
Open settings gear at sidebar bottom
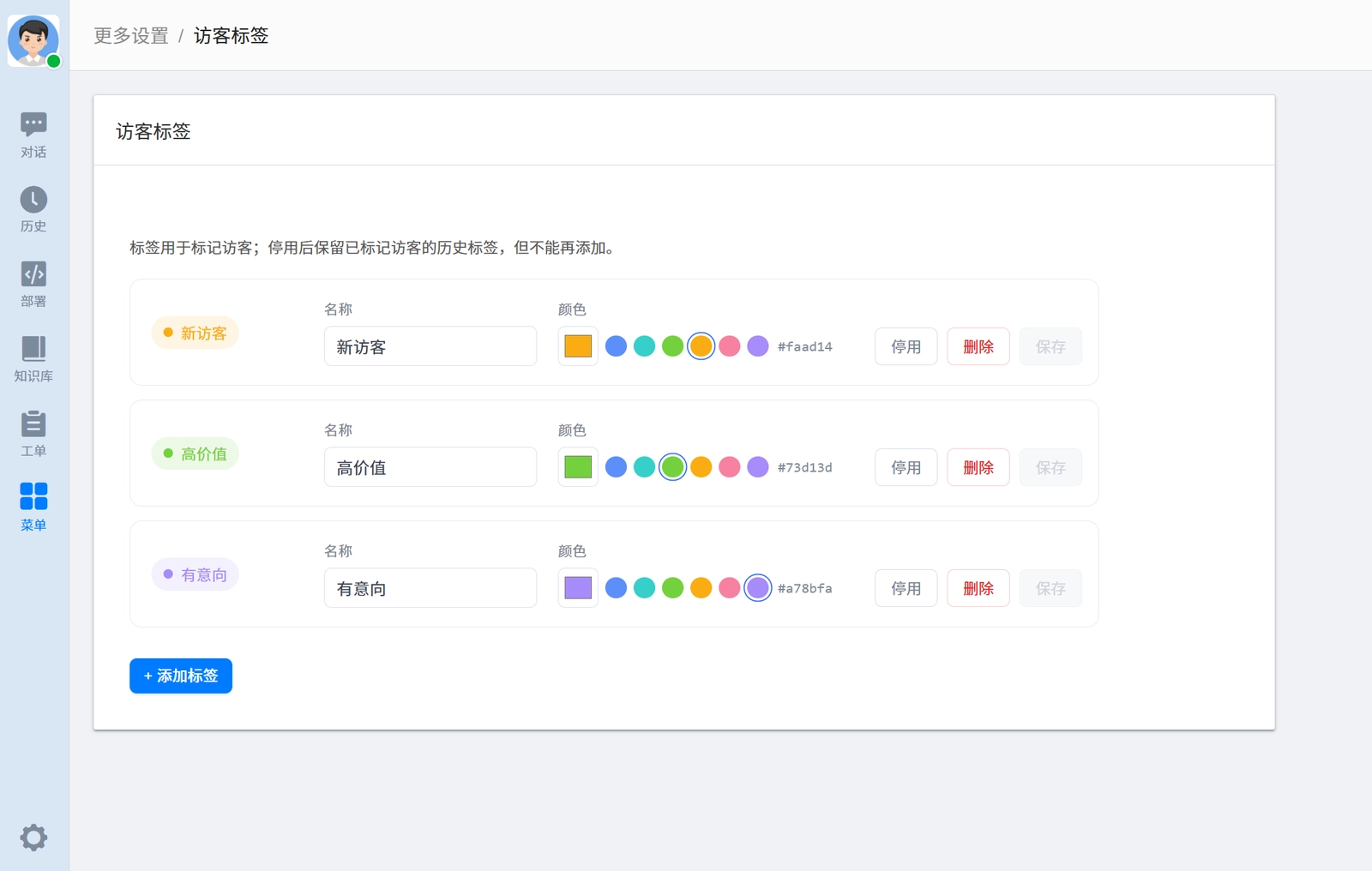(x=33, y=838)
